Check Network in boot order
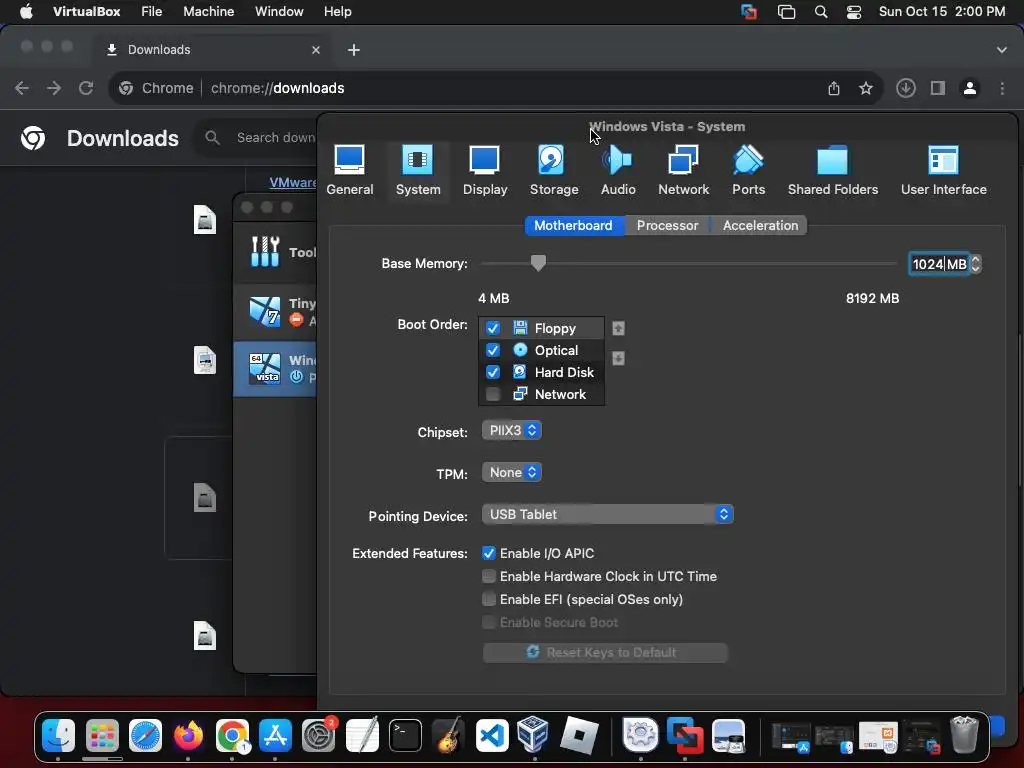1024x768 pixels. coord(492,394)
